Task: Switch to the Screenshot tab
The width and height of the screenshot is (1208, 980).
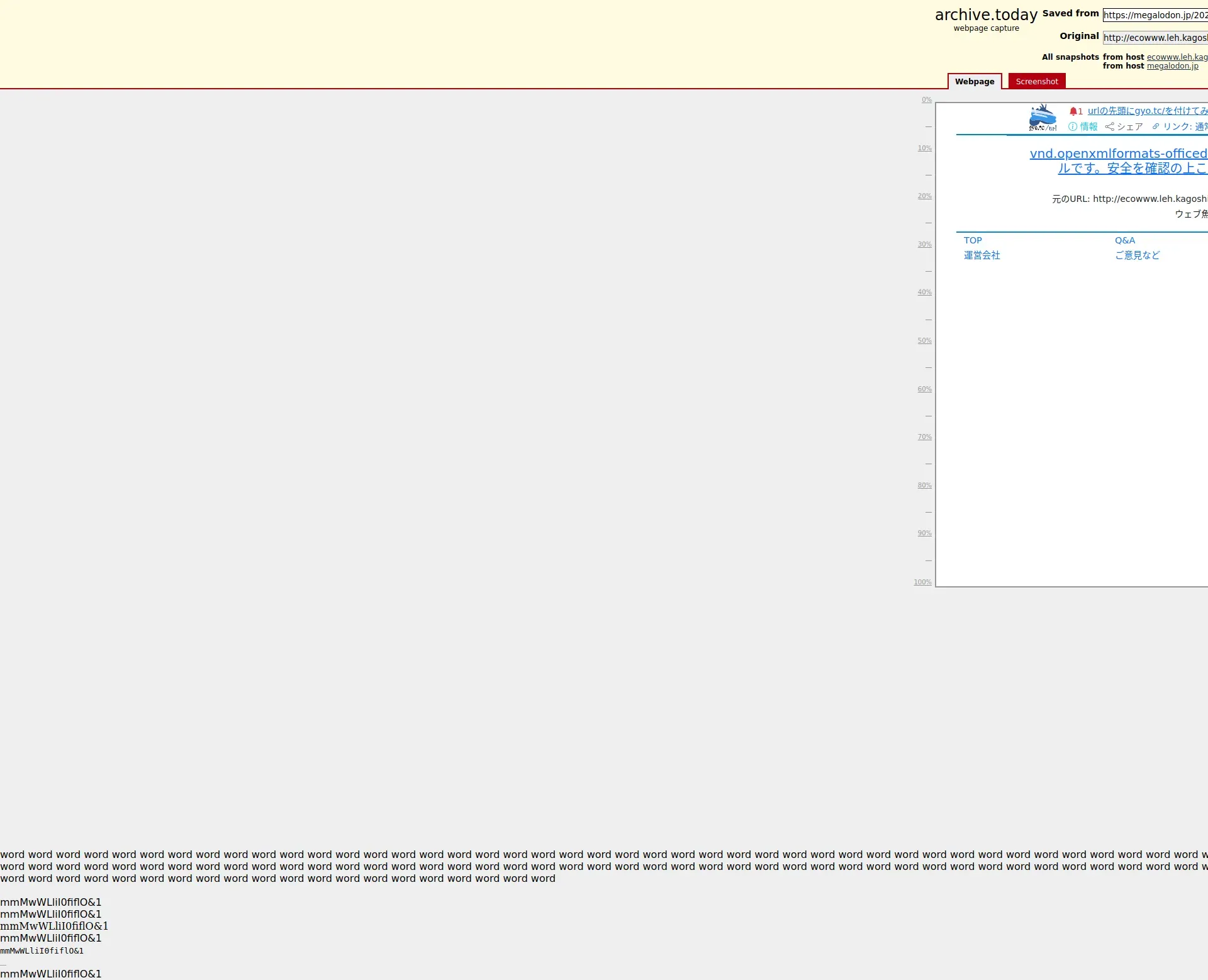Action: point(1036,81)
